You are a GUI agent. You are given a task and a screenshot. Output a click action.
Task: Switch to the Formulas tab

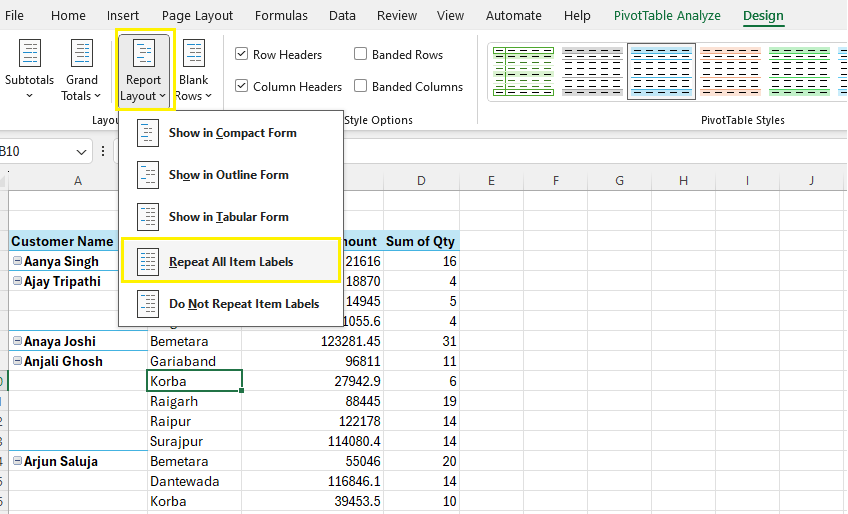(281, 15)
